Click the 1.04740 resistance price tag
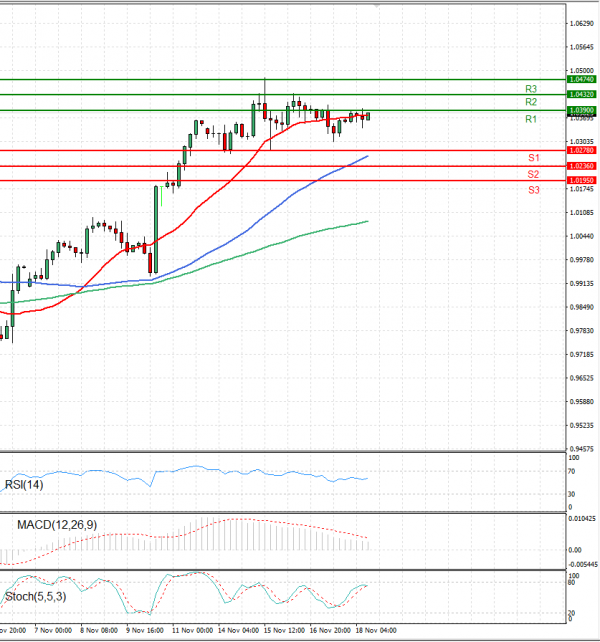The image size is (600, 642). (x=582, y=79)
